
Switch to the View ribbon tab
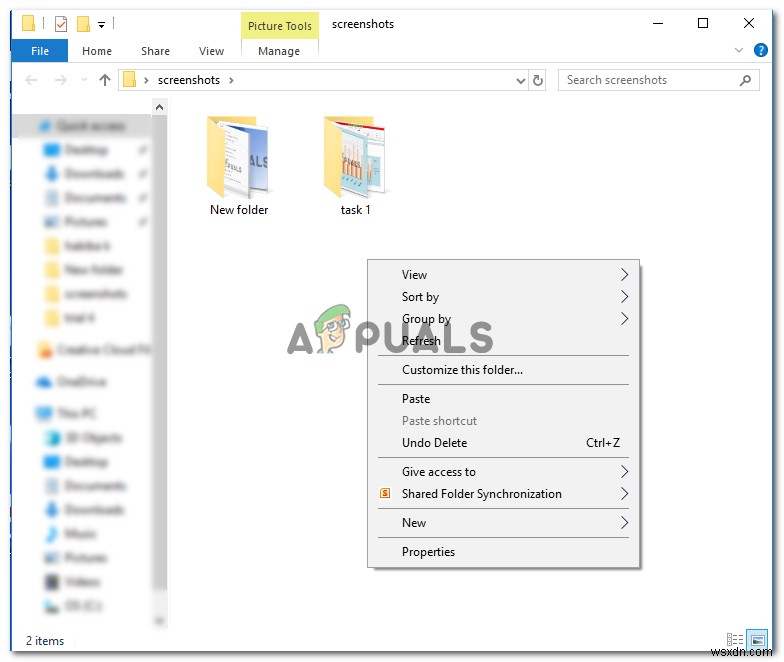(x=211, y=51)
